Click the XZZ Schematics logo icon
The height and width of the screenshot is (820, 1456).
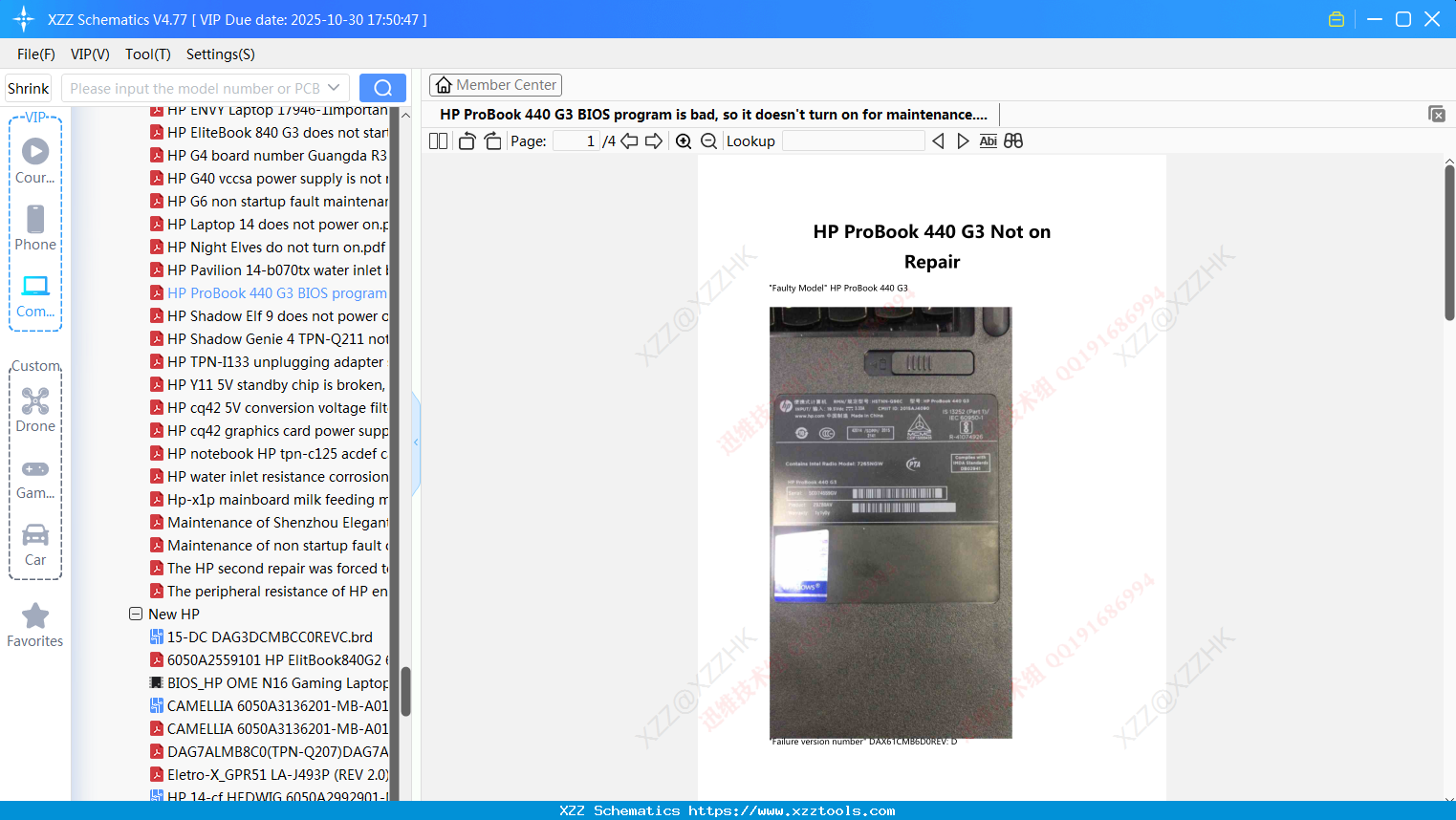click(24, 19)
